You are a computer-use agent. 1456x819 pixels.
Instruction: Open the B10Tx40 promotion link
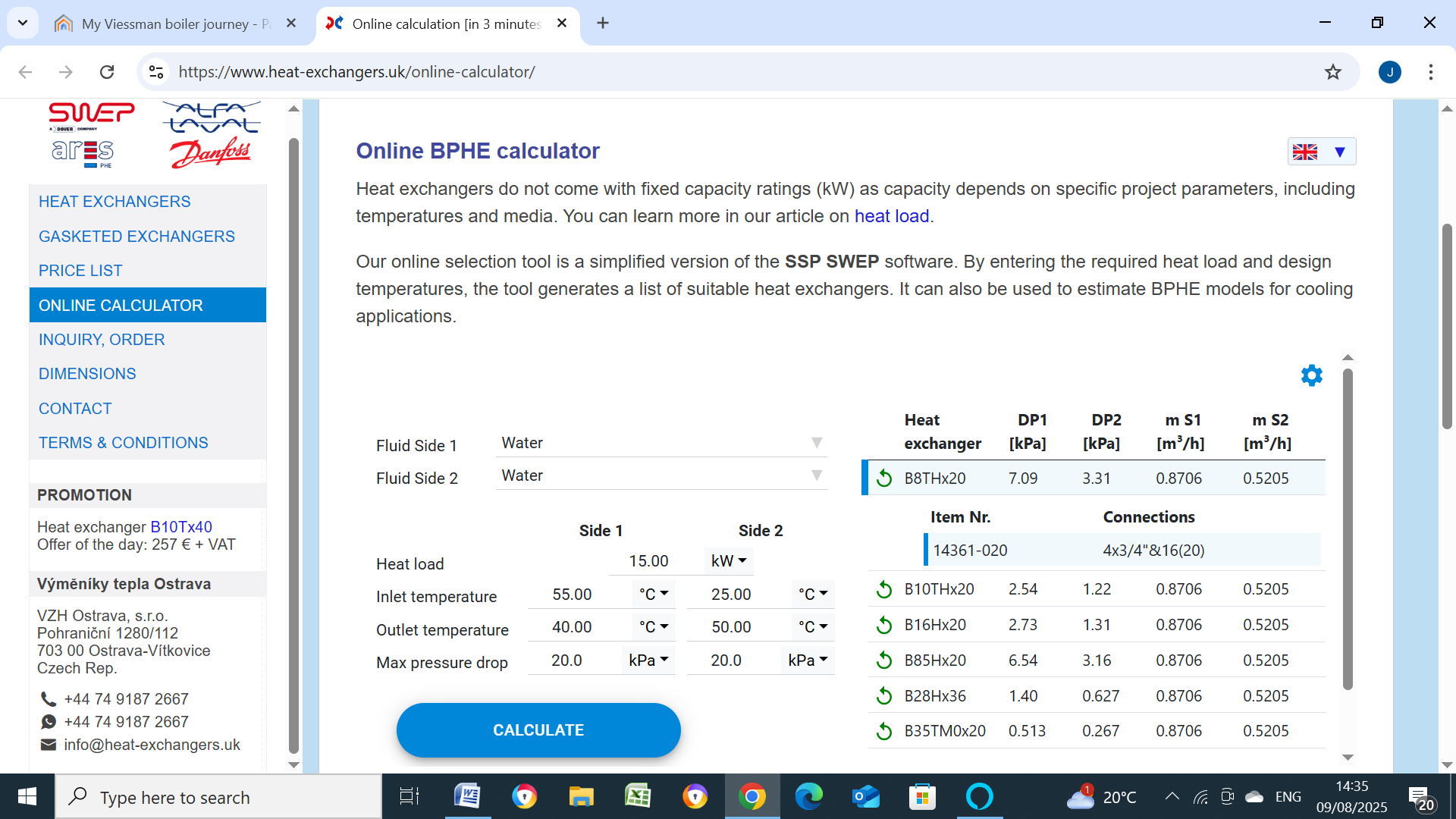point(181,527)
